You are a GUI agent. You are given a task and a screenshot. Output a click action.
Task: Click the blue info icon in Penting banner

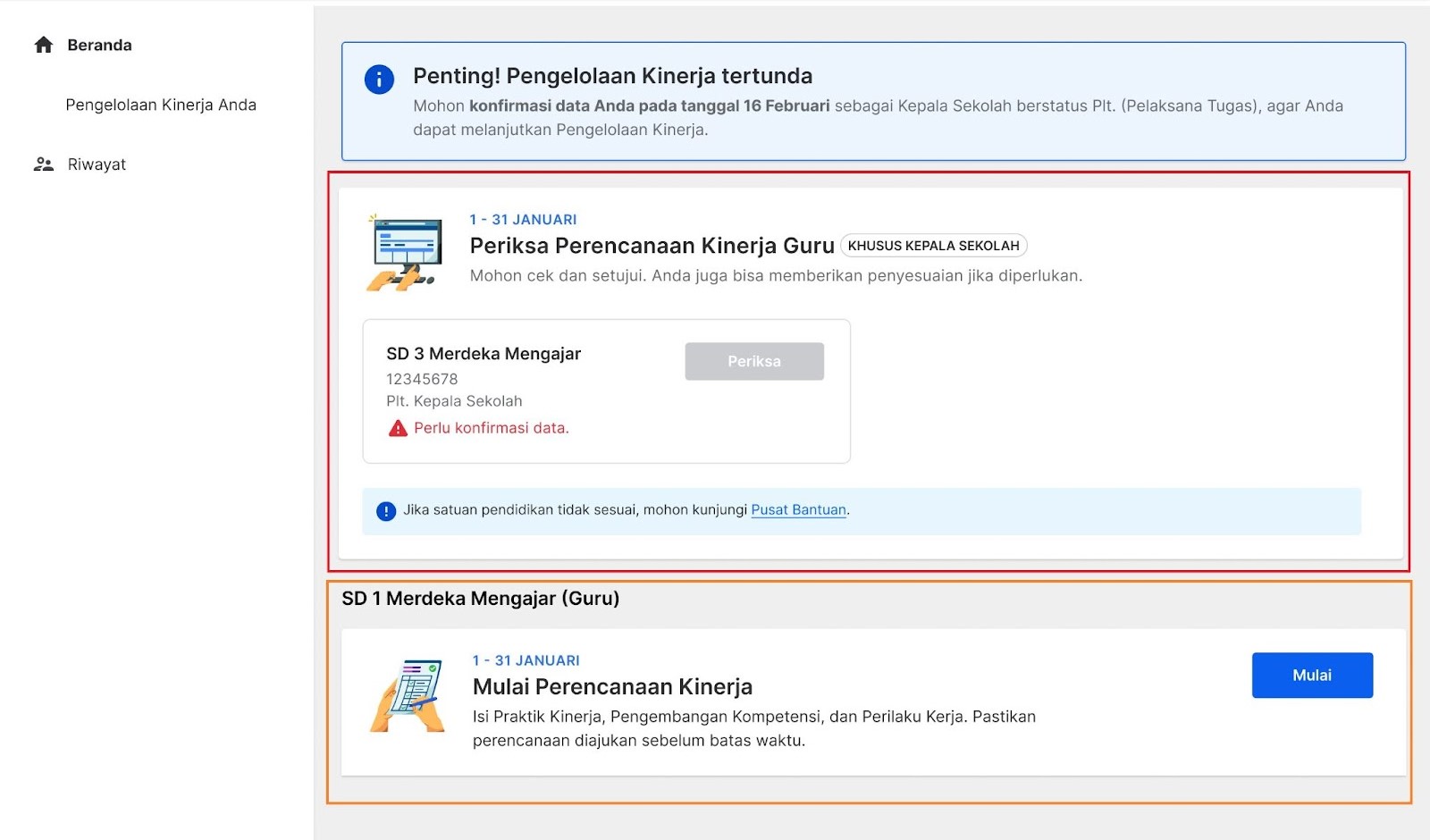pyautogui.click(x=379, y=80)
